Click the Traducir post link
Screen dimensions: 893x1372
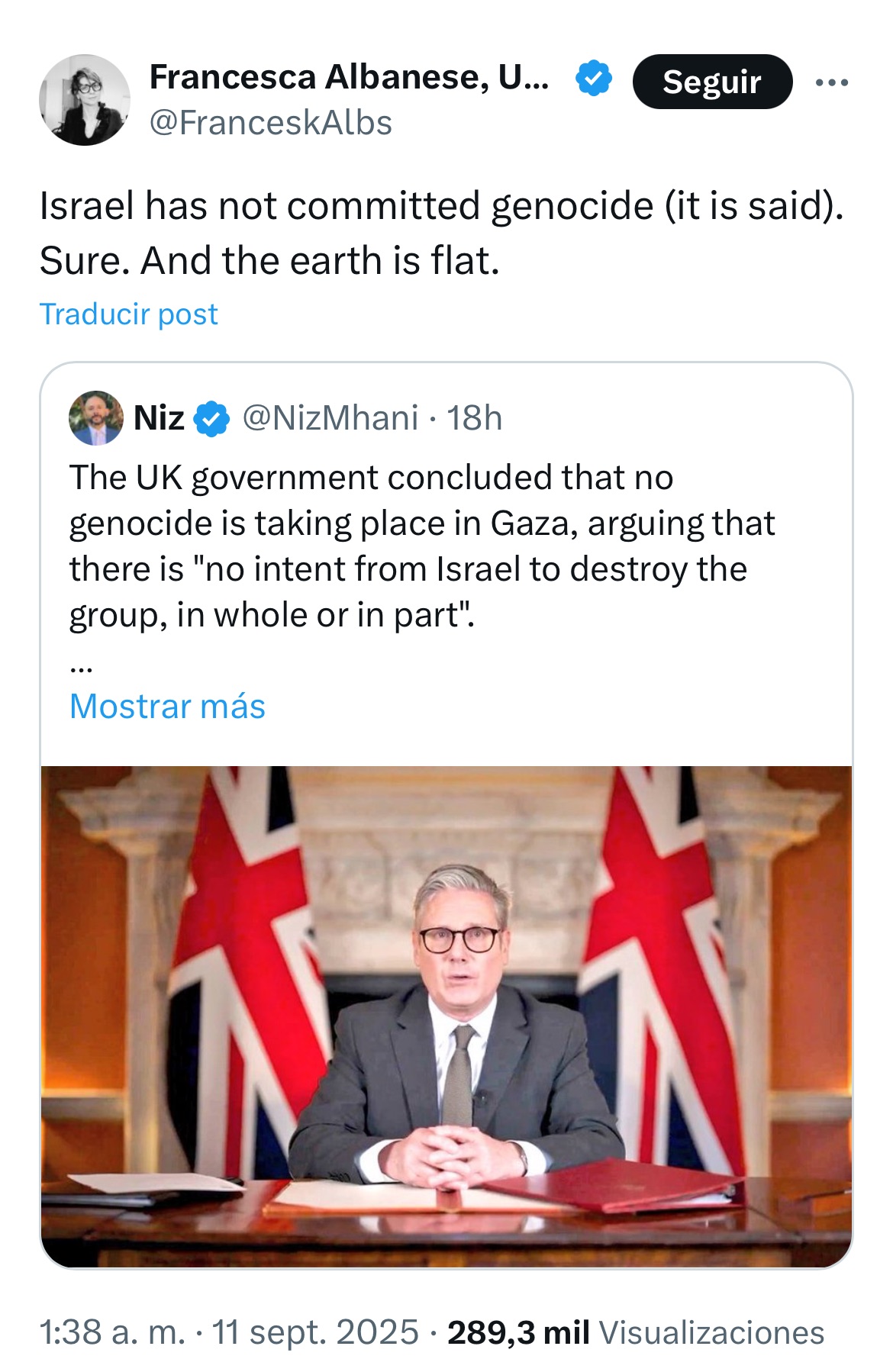click(x=128, y=314)
